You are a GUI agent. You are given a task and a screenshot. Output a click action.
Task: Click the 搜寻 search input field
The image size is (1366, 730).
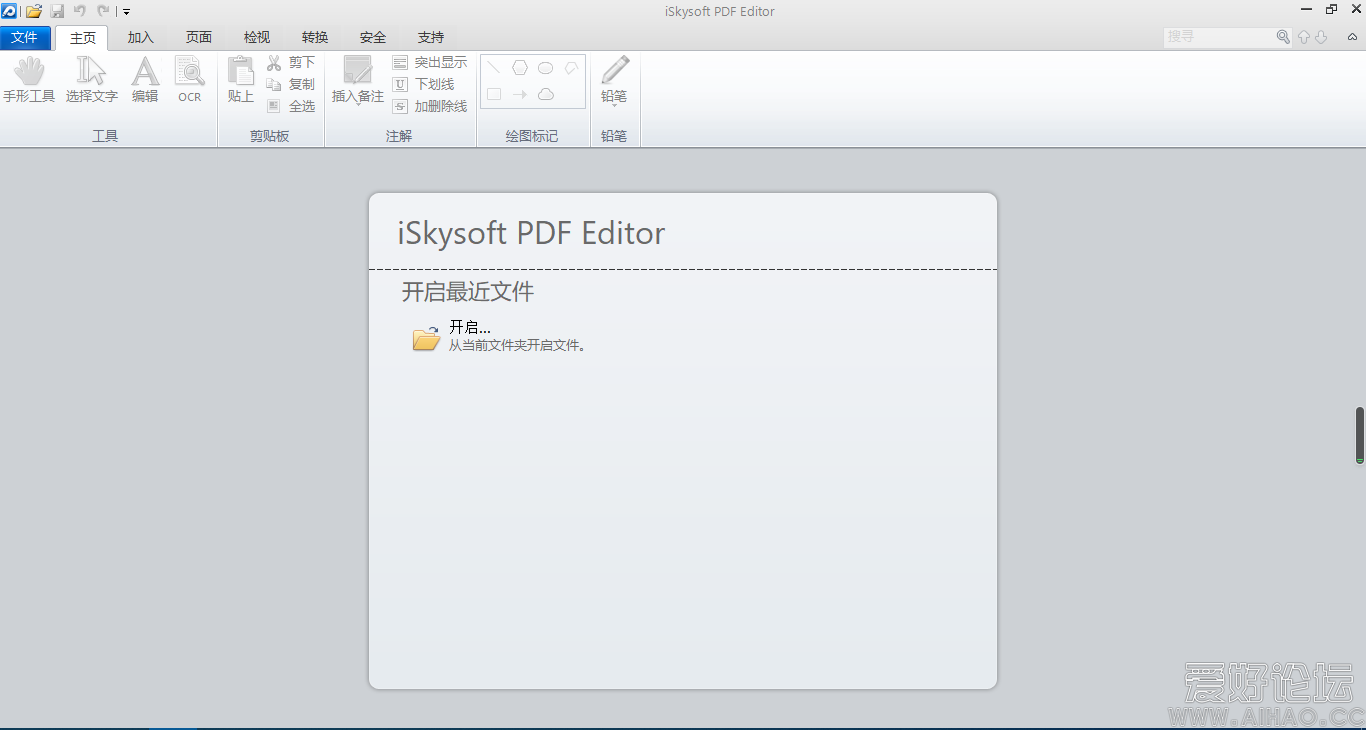pyautogui.click(x=1220, y=37)
